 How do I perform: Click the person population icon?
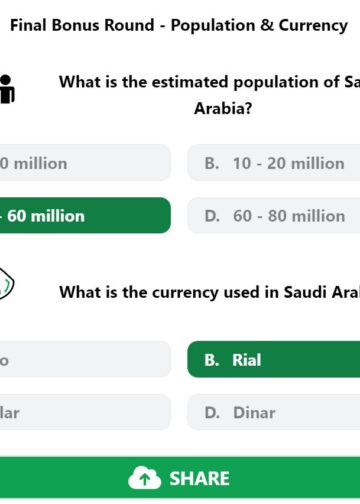(x=7, y=89)
